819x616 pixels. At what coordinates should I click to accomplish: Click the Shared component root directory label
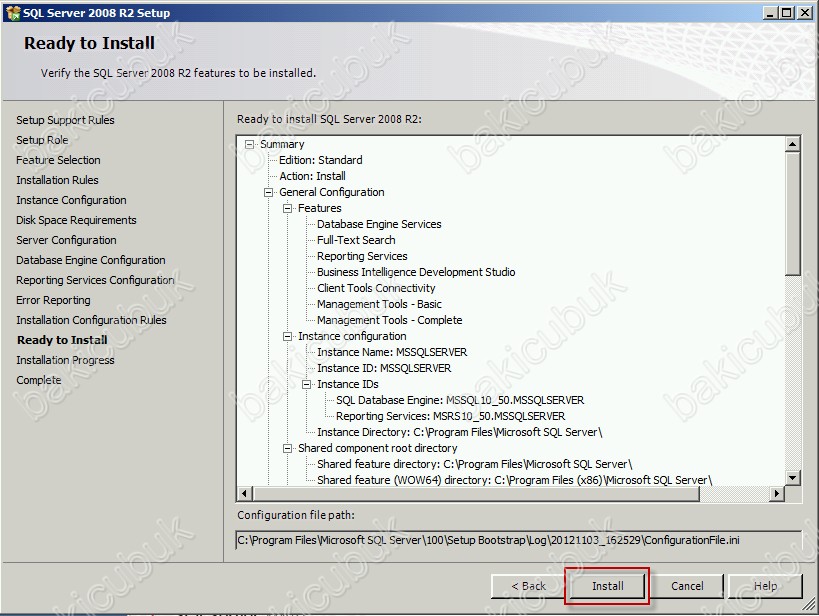[378, 448]
